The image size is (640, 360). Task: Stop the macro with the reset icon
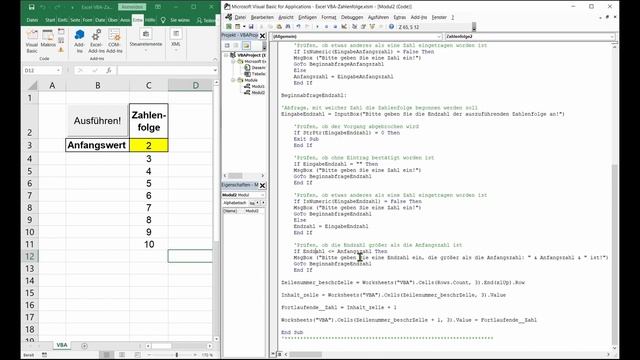tap(335, 27)
